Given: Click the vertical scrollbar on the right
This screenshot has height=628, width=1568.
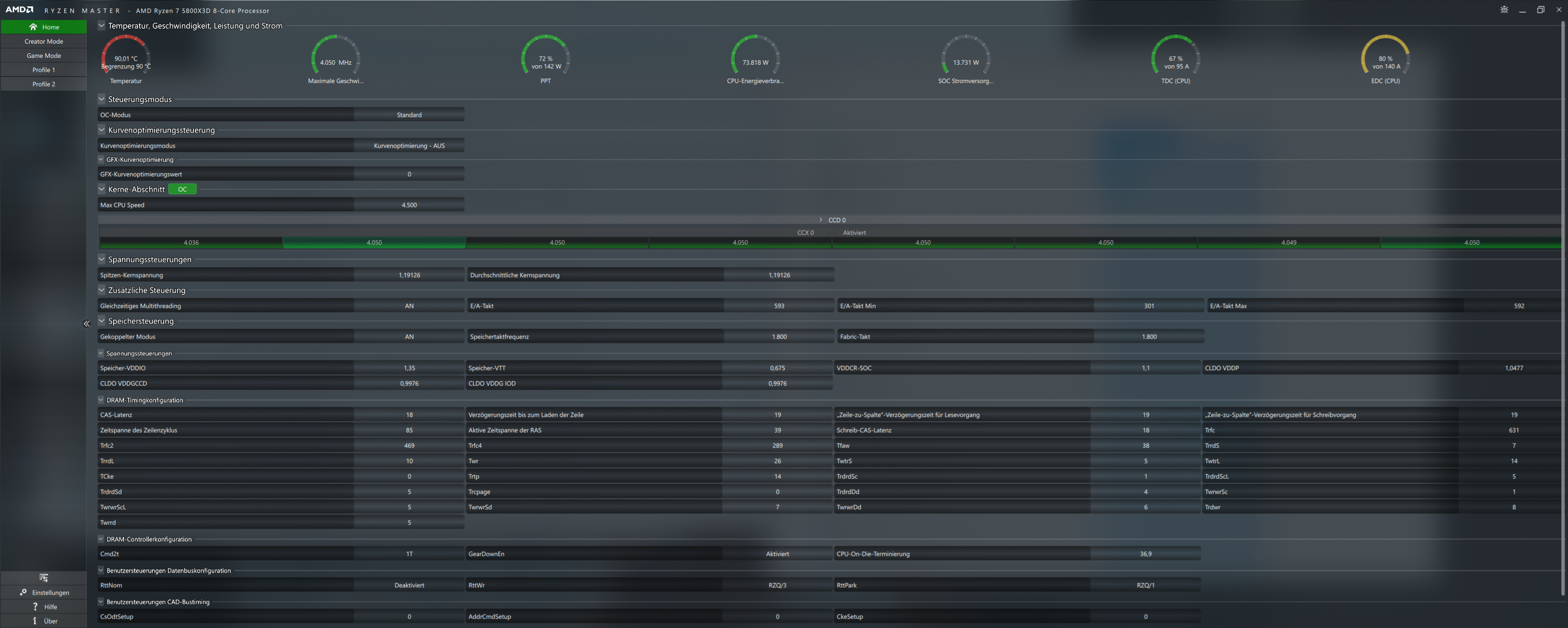Looking at the screenshot, I should pos(1563,304).
